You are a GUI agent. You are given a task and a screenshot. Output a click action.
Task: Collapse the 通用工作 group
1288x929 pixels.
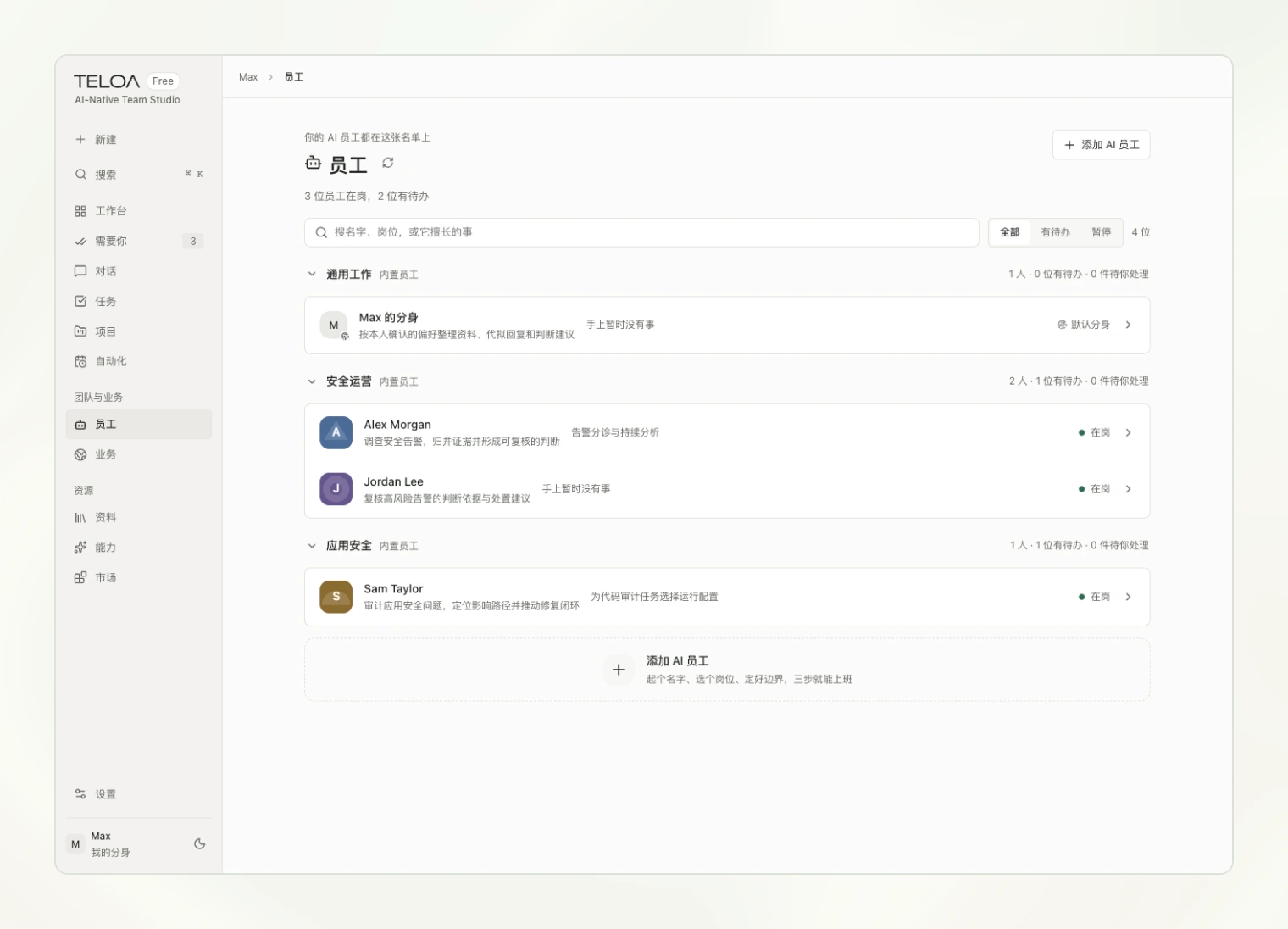(x=312, y=274)
